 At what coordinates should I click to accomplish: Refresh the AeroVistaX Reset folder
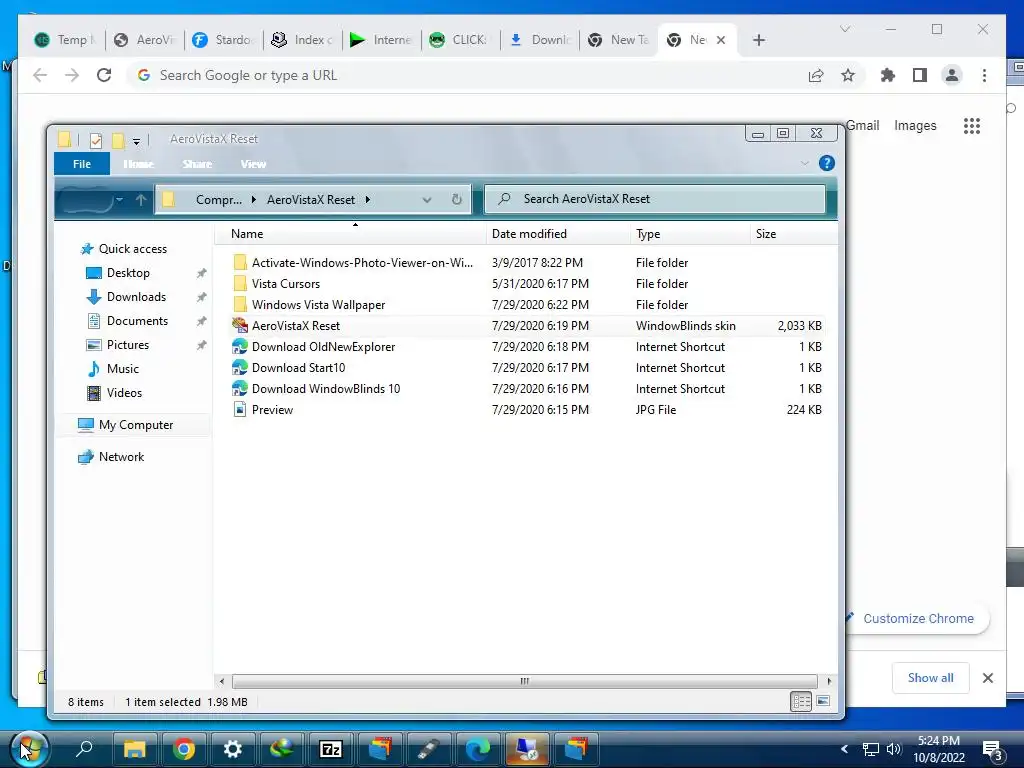456,200
